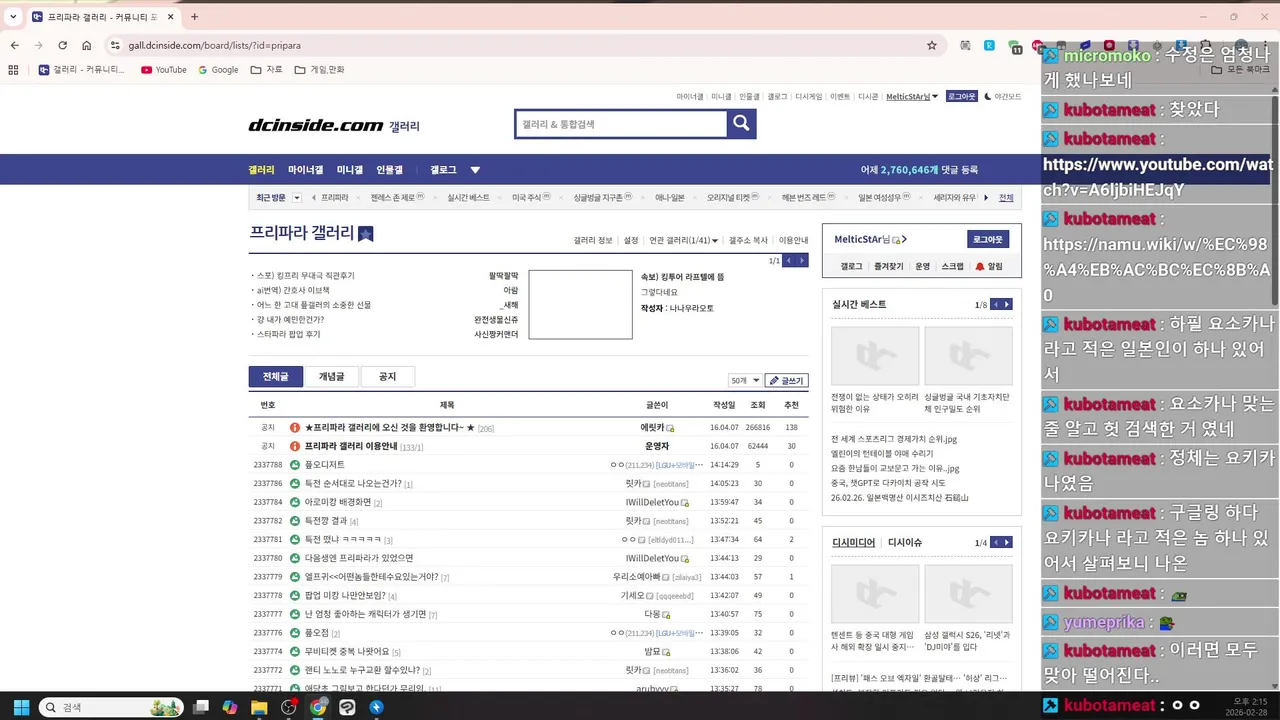Switch to the 디시이슈 tab
1280x720 pixels.
click(905, 542)
